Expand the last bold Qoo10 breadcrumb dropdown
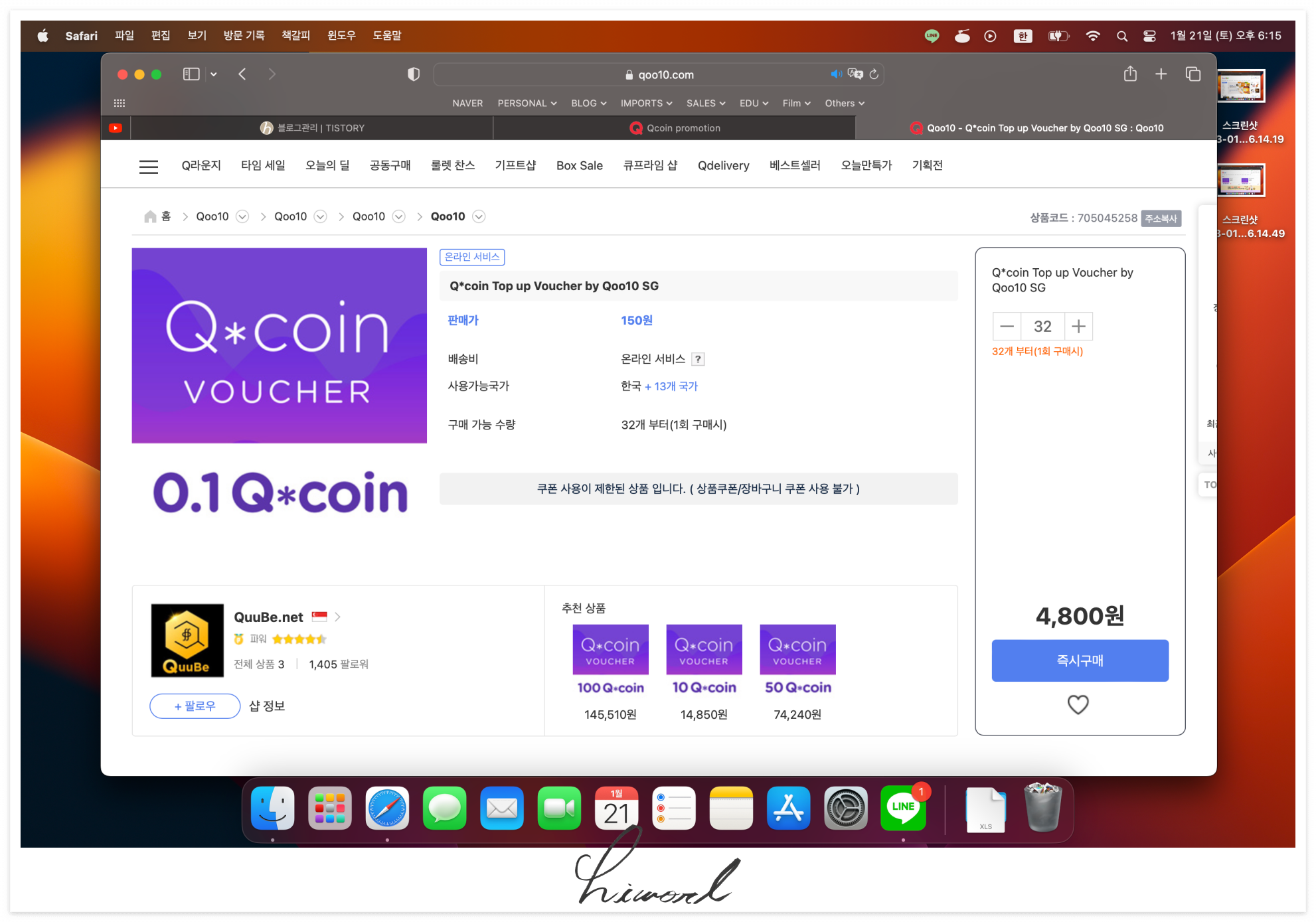1316x922 pixels. [x=479, y=216]
